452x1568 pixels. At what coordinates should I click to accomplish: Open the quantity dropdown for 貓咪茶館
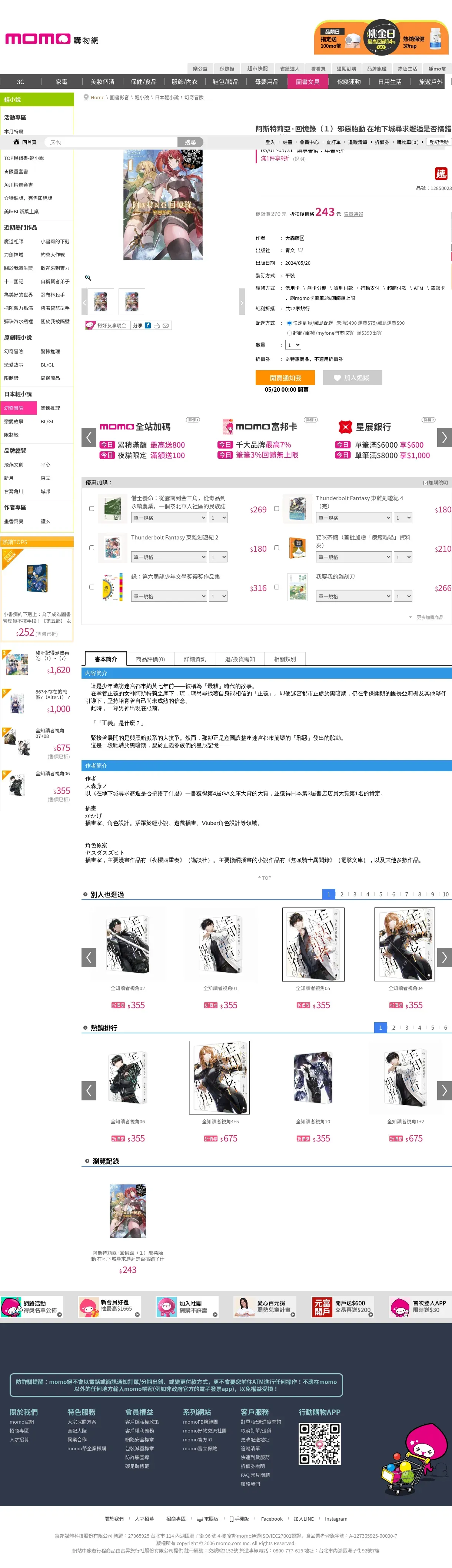[x=403, y=557]
